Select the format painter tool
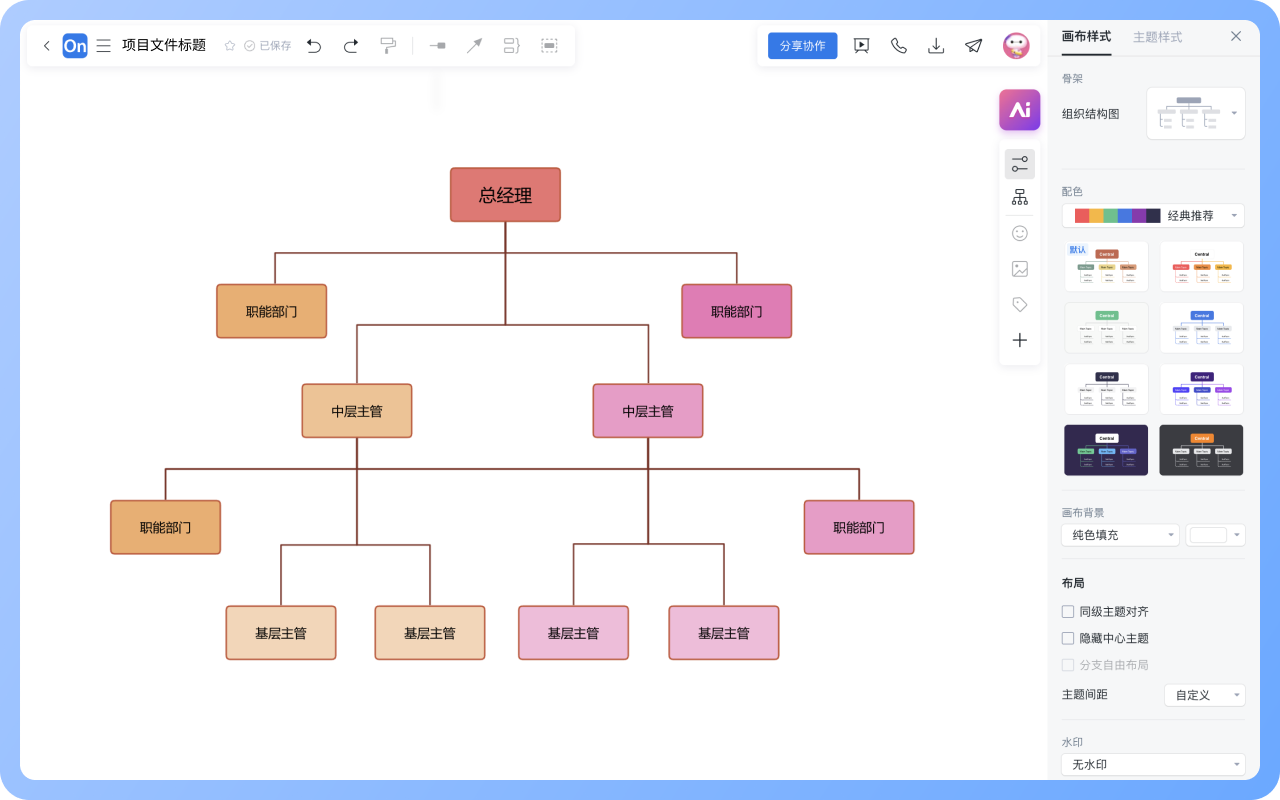 pos(388,46)
